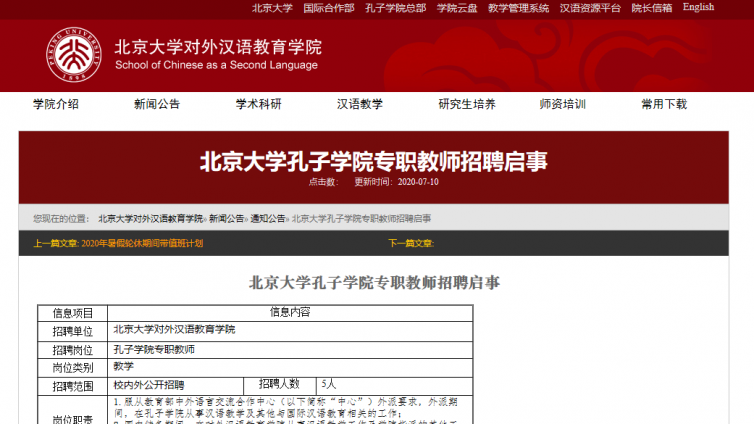This screenshot has height=424, width=754.
Task: Select the 北京大学对外汉语教育学院 table cell
Action: point(290,331)
